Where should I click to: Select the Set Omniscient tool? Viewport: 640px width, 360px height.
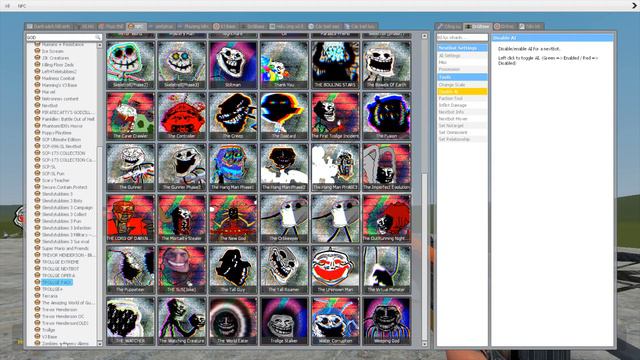pos(462,133)
